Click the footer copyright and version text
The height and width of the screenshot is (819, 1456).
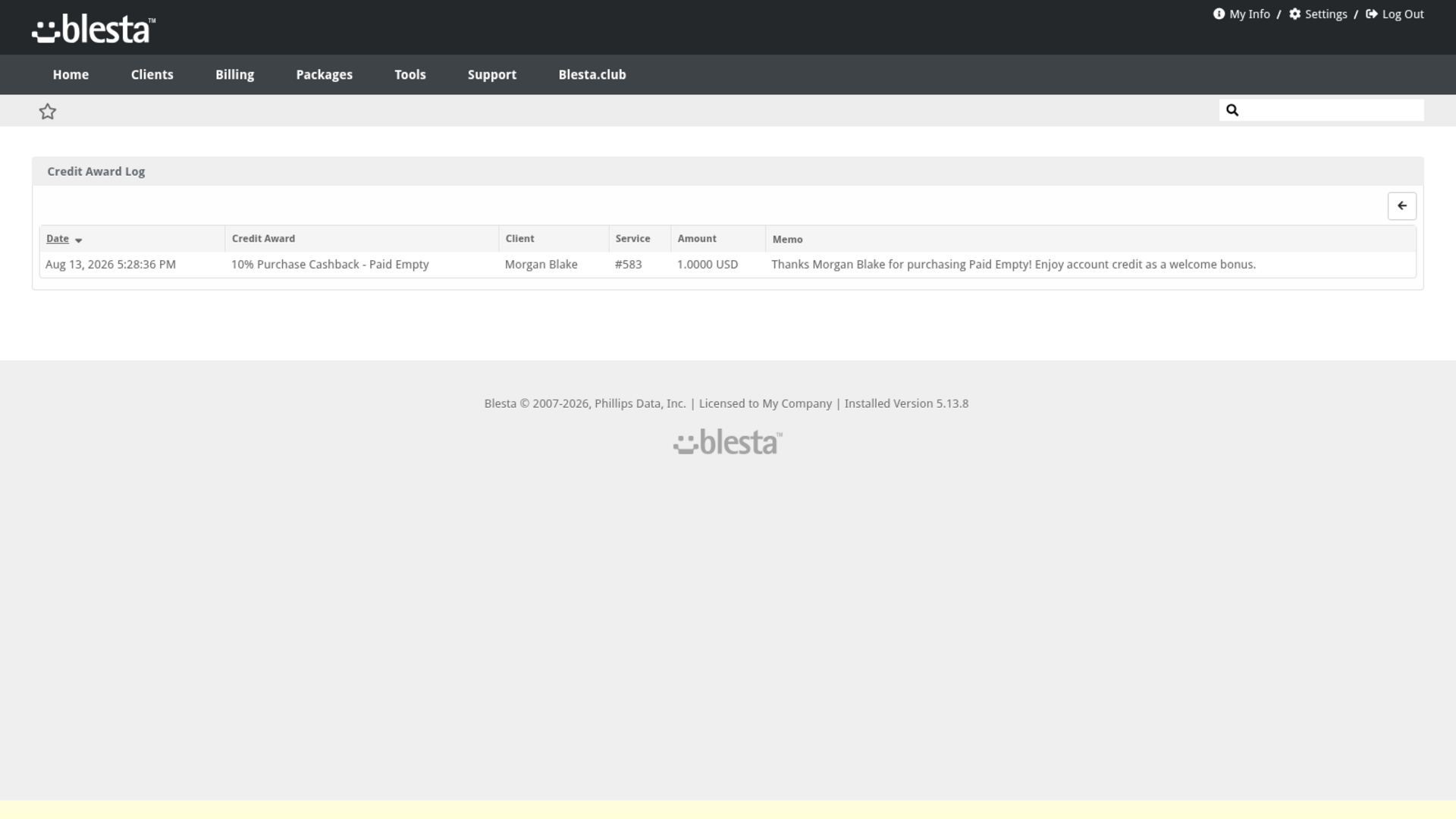726,403
